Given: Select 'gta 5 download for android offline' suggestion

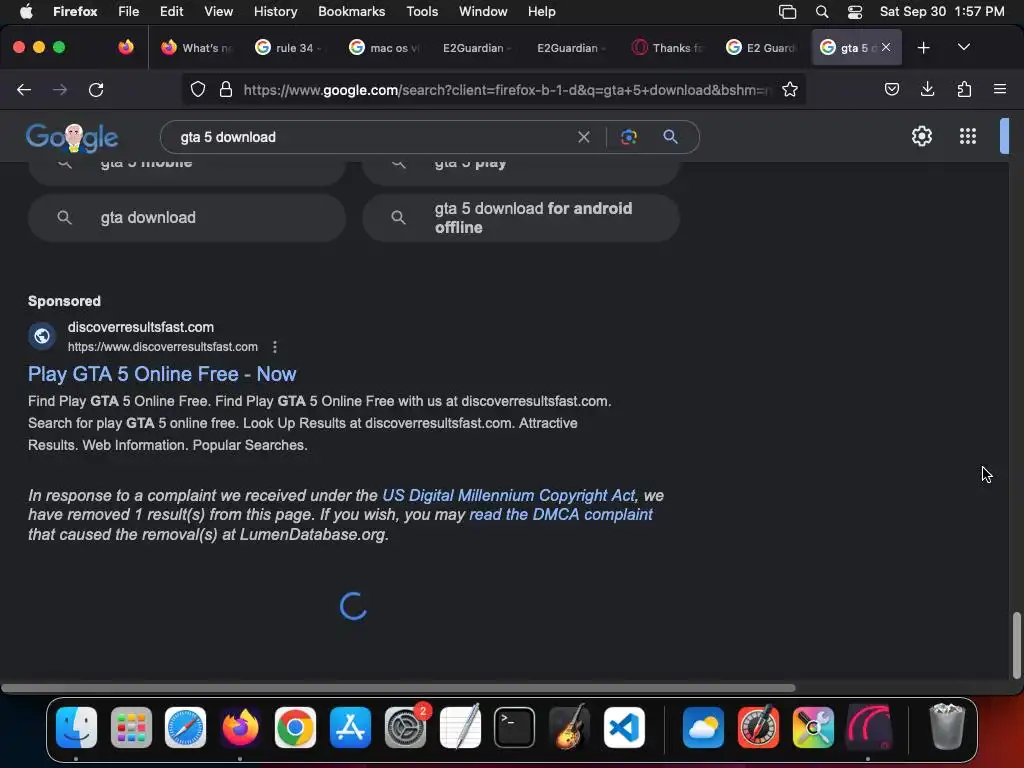Looking at the screenshot, I should click(521, 217).
